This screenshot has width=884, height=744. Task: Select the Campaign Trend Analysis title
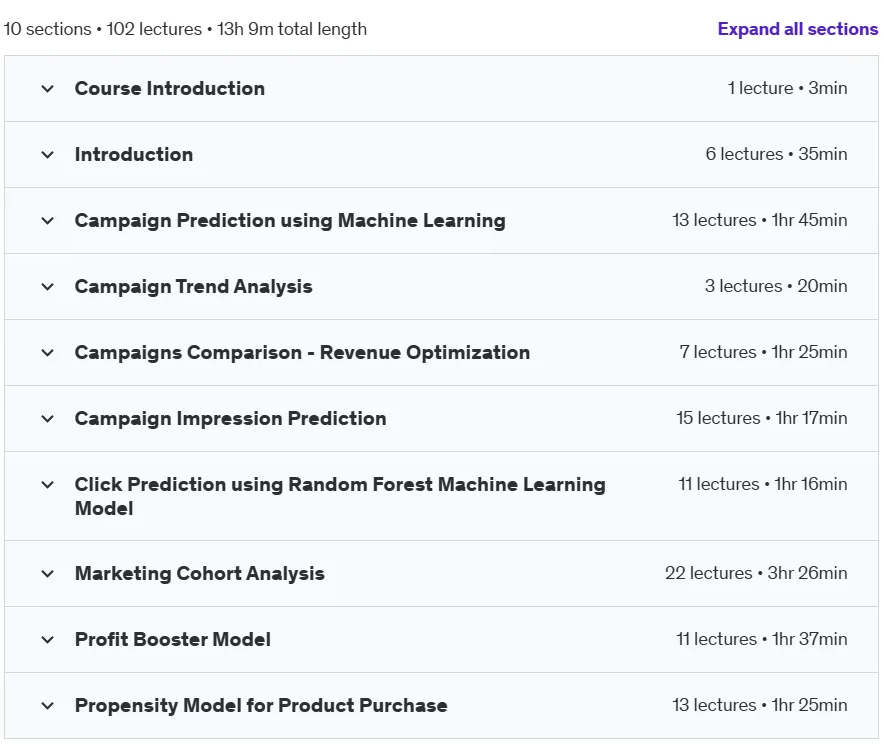click(x=193, y=286)
